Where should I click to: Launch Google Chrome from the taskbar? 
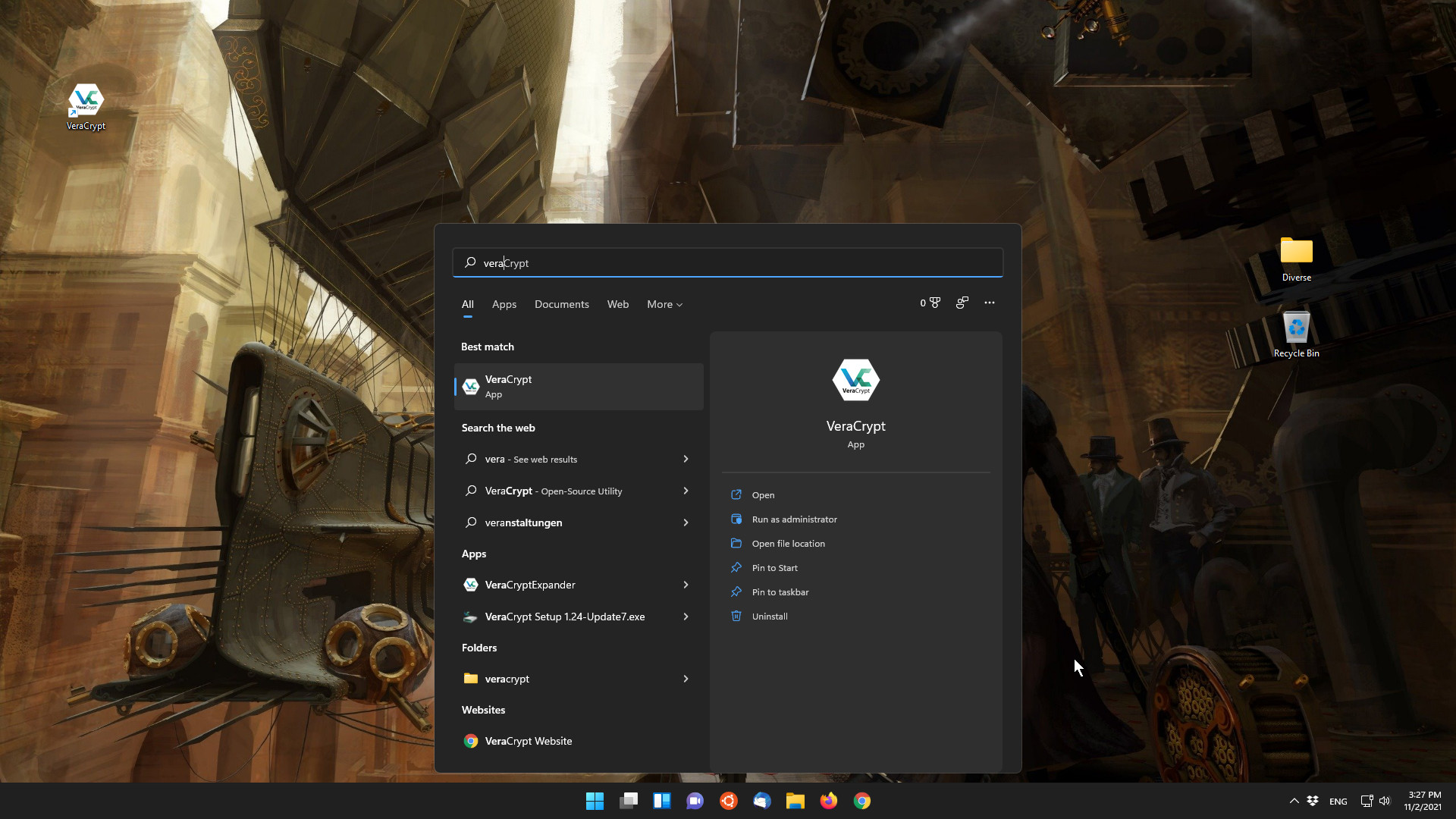pyautogui.click(x=862, y=801)
